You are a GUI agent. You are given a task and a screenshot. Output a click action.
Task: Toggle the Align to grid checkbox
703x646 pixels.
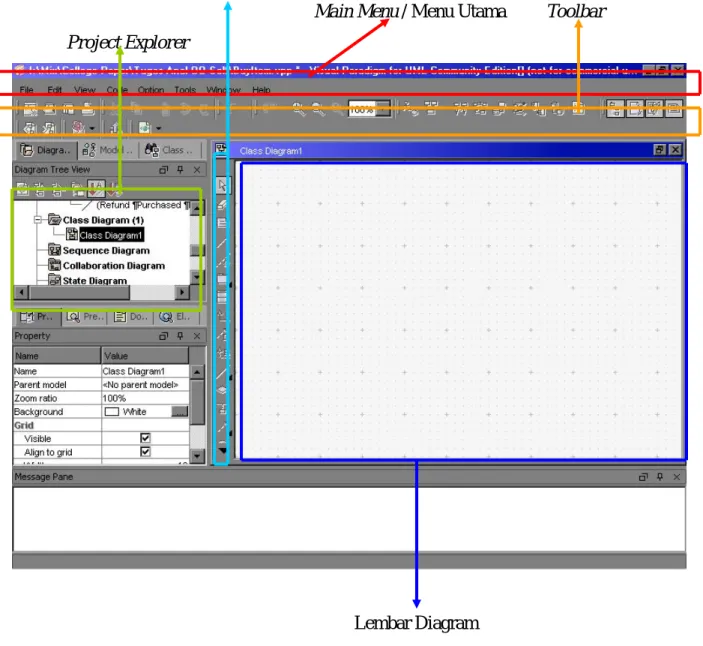click(x=145, y=451)
